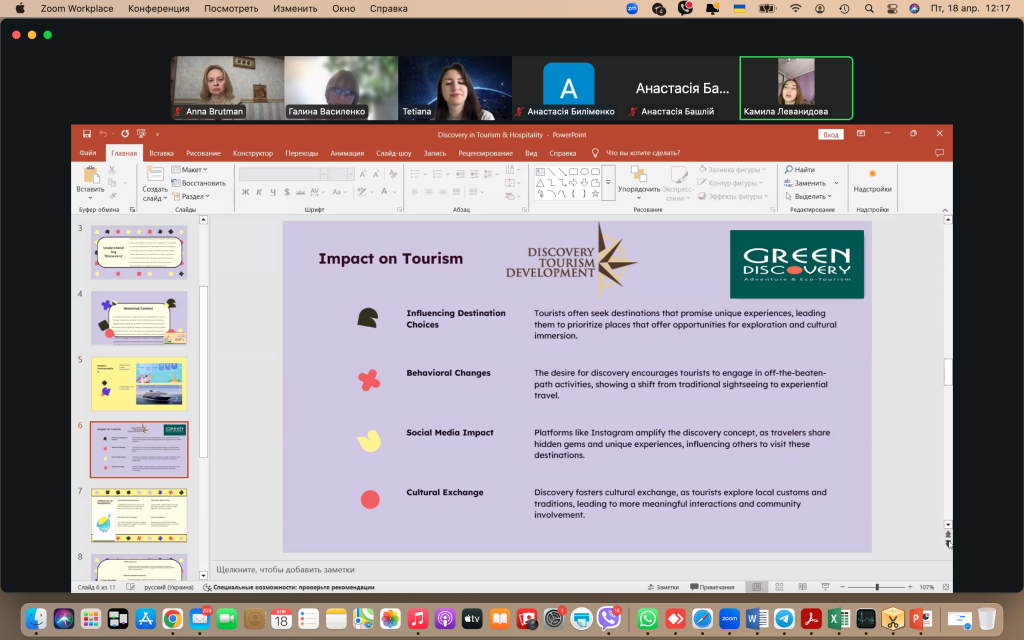Toggle normal view in status bar
This screenshot has height=640, width=1024.
click(755, 587)
